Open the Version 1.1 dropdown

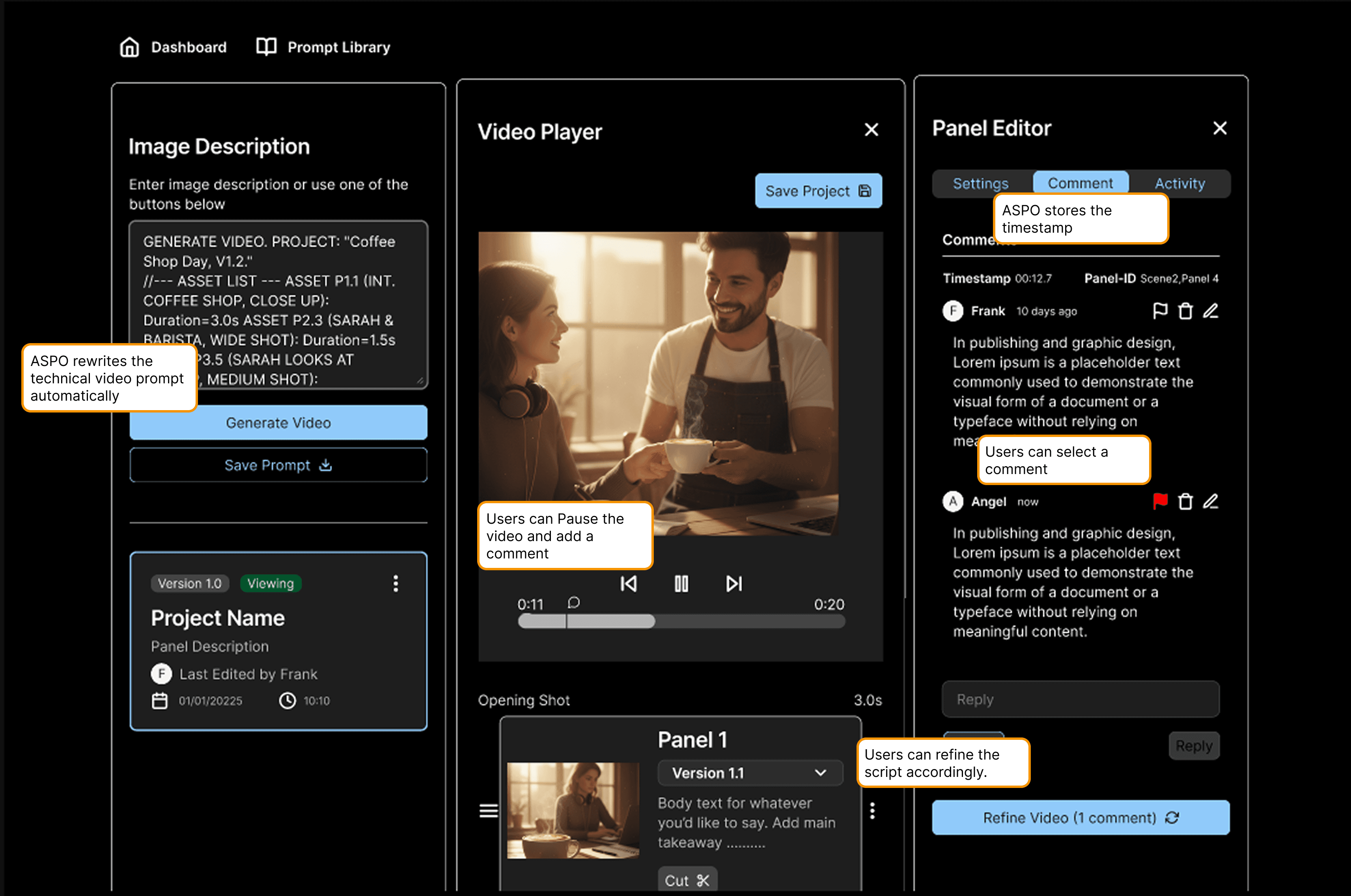tap(750, 773)
